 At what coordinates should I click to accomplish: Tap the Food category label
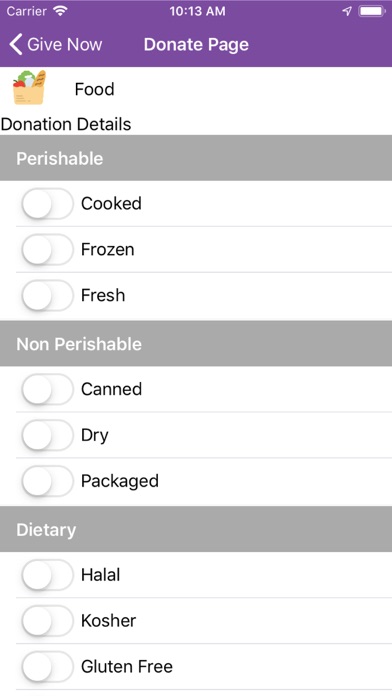tap(95, 89)
